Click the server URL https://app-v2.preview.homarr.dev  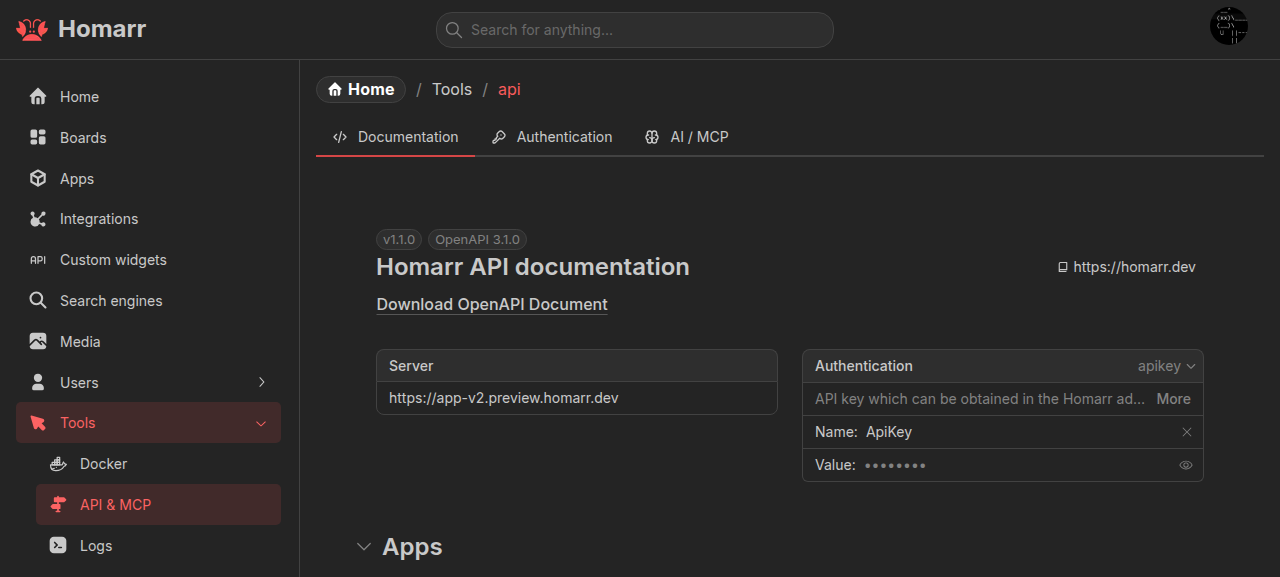tap(504, 398)
